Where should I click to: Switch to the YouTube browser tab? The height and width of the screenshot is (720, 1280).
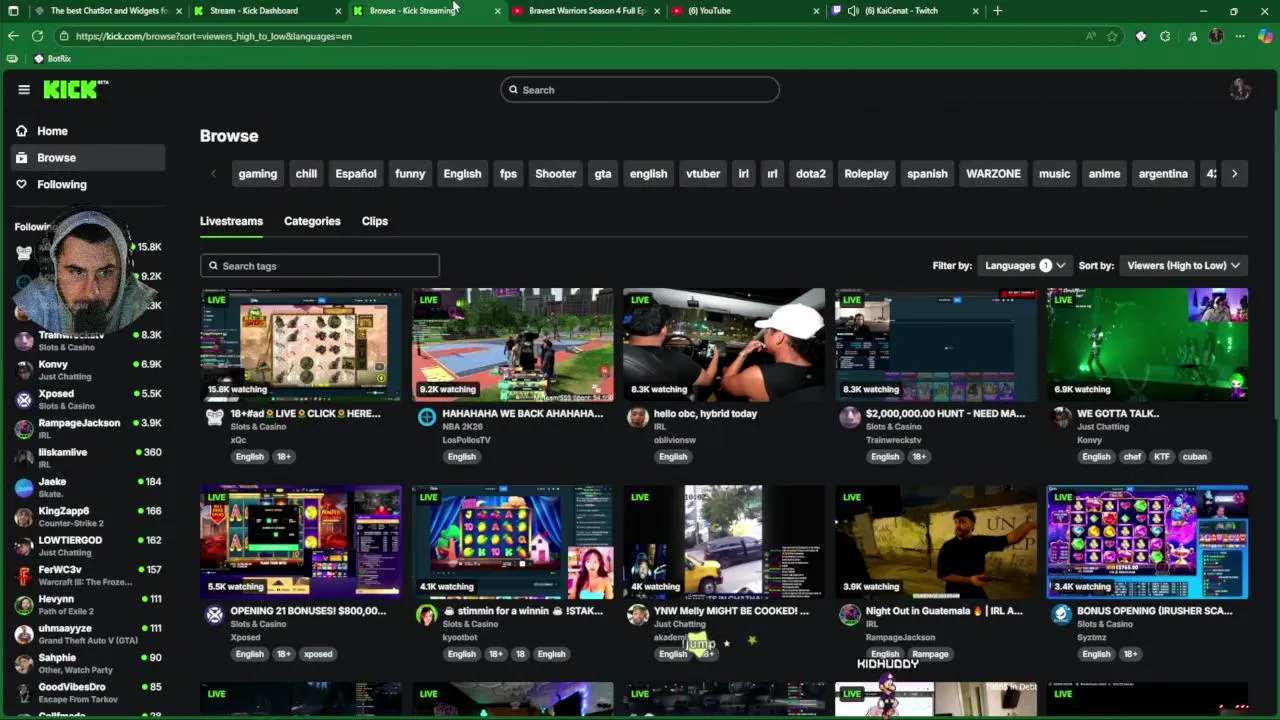pos(745,11)
